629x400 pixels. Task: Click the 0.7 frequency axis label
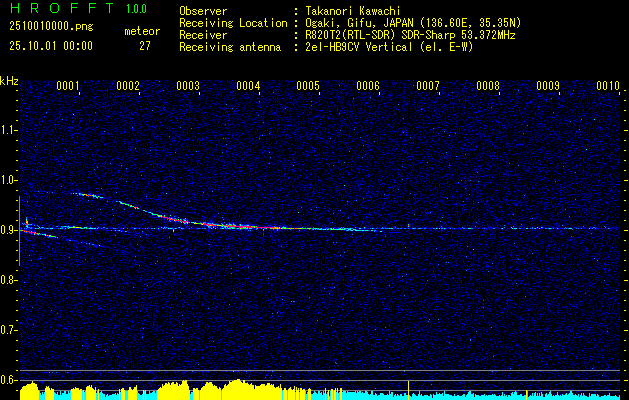pyautogui.click(x=9, y=329)
